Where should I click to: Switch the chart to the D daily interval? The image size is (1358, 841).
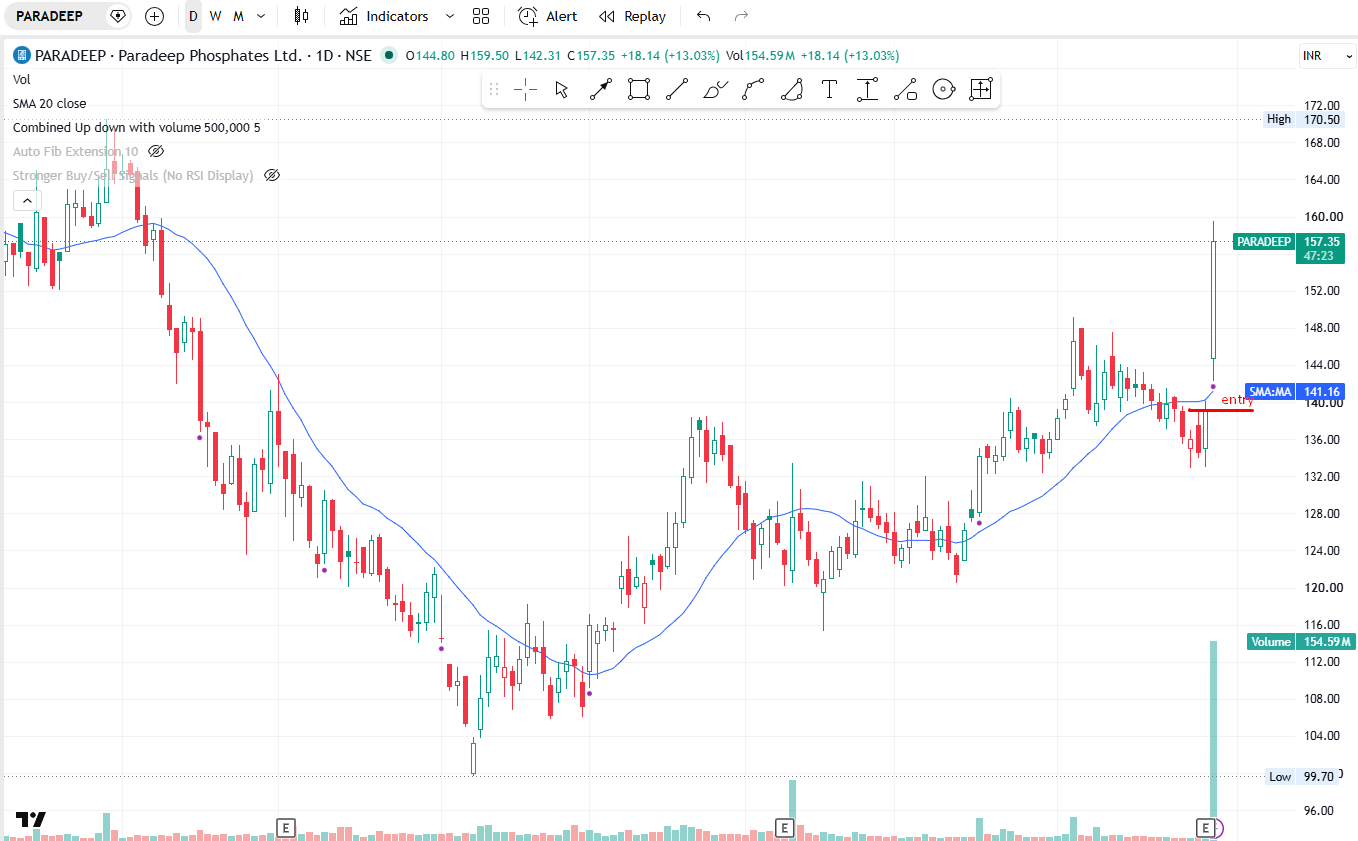tap(193, 16)
